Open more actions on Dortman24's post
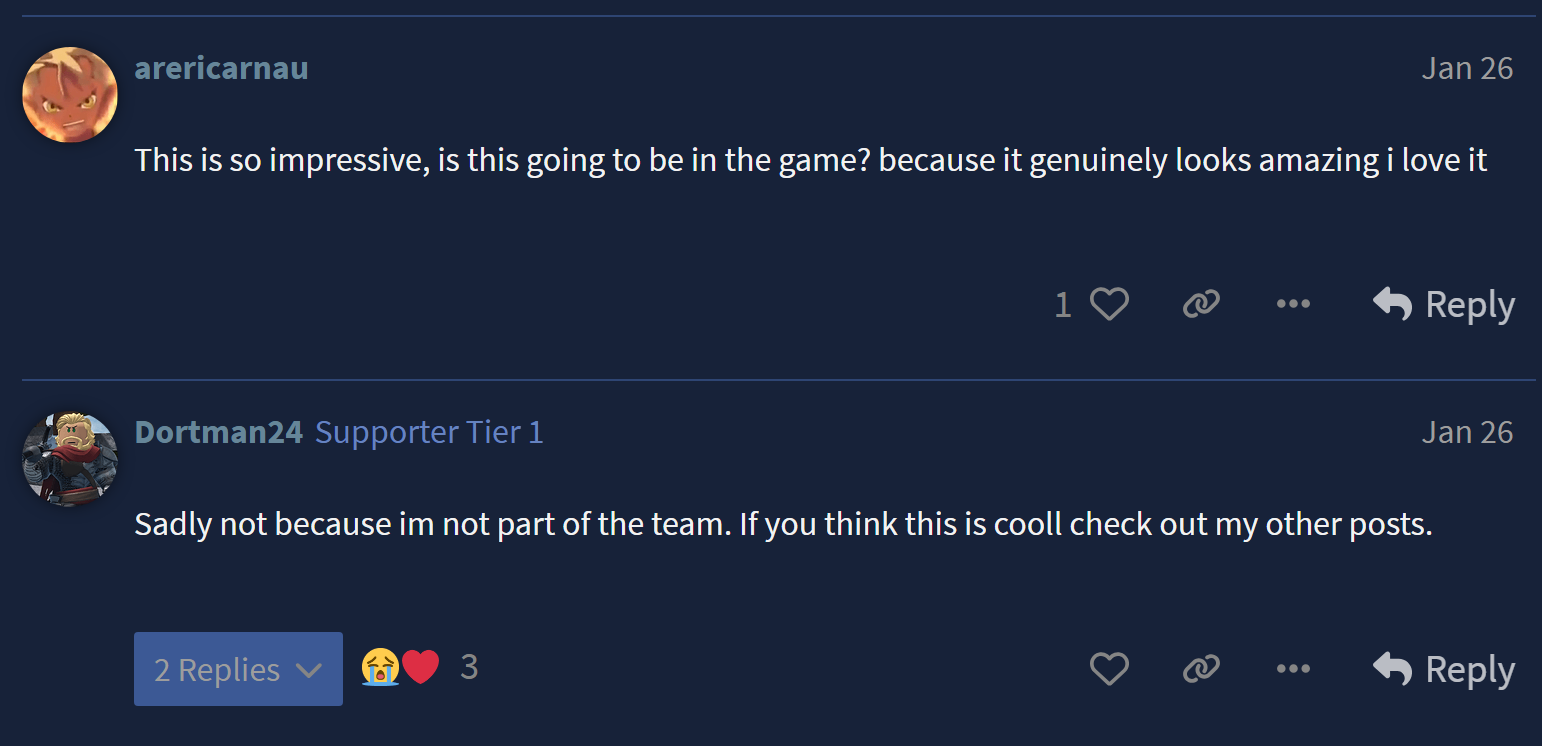Screen dimensions: 1542x746 [x=1293, y=669]
